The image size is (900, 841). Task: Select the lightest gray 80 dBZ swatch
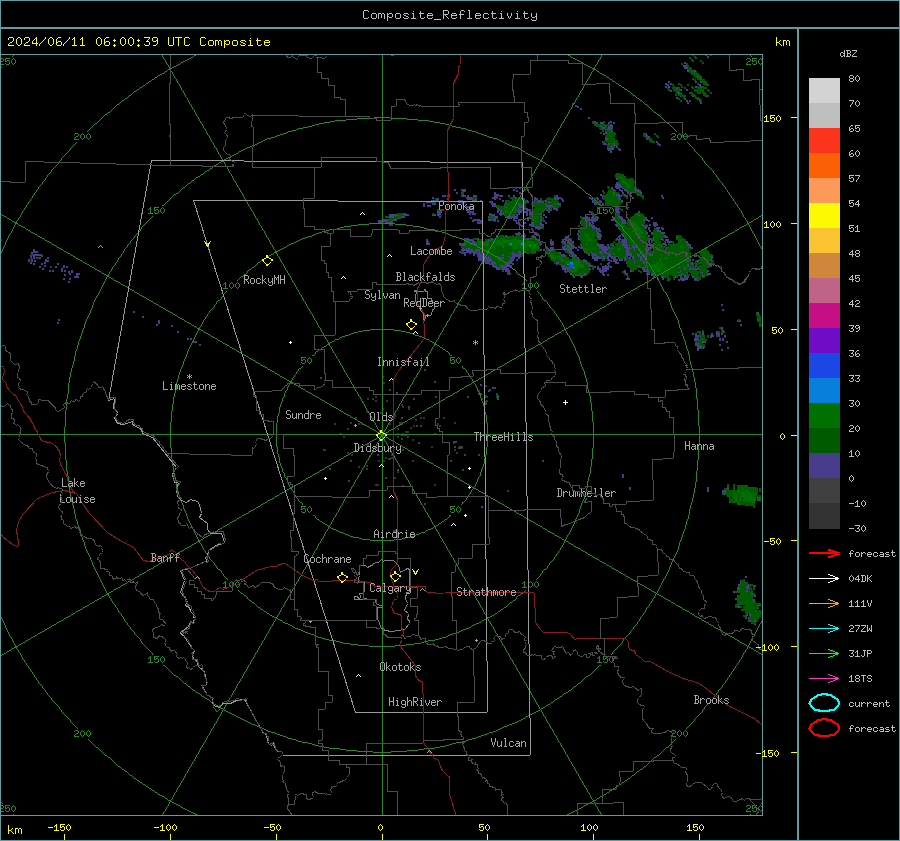point(824,91)
